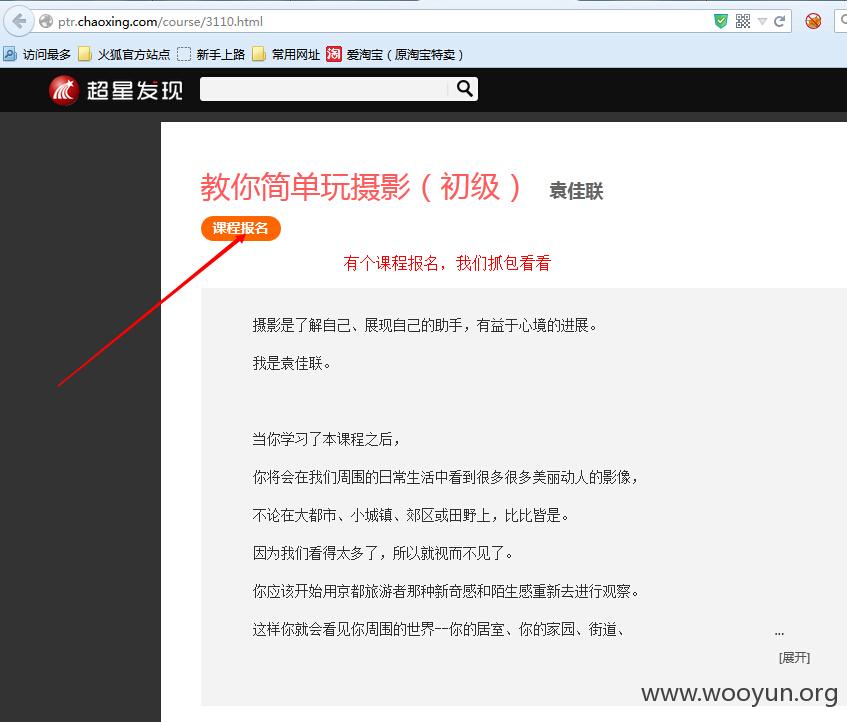Click the red blocker extension icon
The width and height of the screenshot is (847, 722).
tap(813, 22)
